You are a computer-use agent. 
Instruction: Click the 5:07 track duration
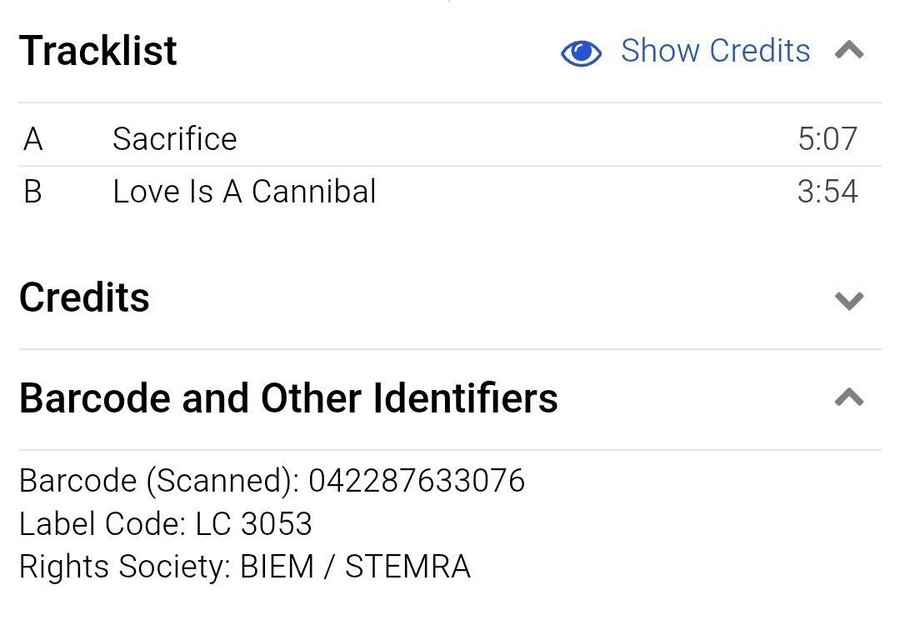827,139
